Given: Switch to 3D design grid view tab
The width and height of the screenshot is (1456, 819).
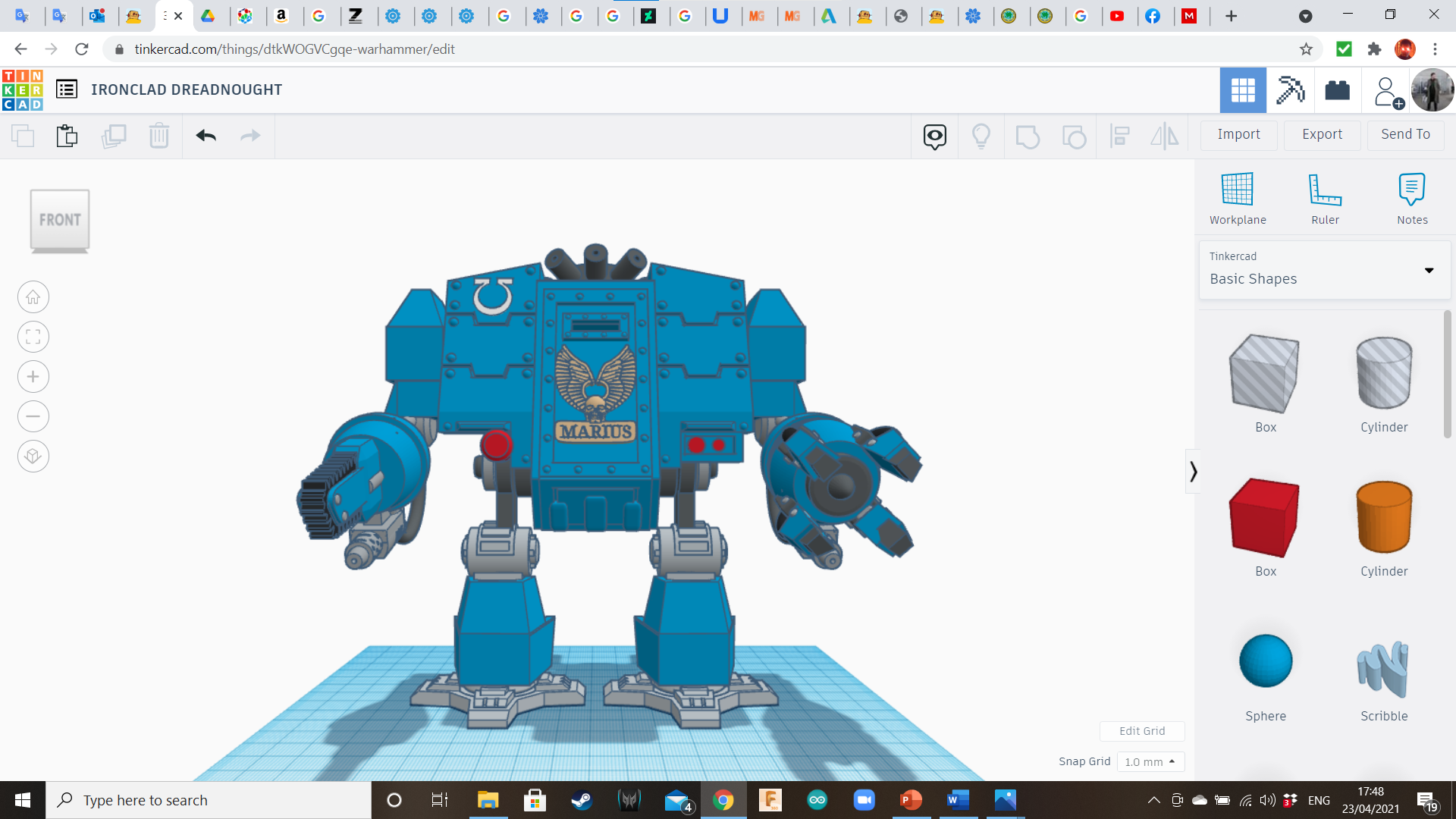Looking at the screenshot, I should tap(1242, 90).
